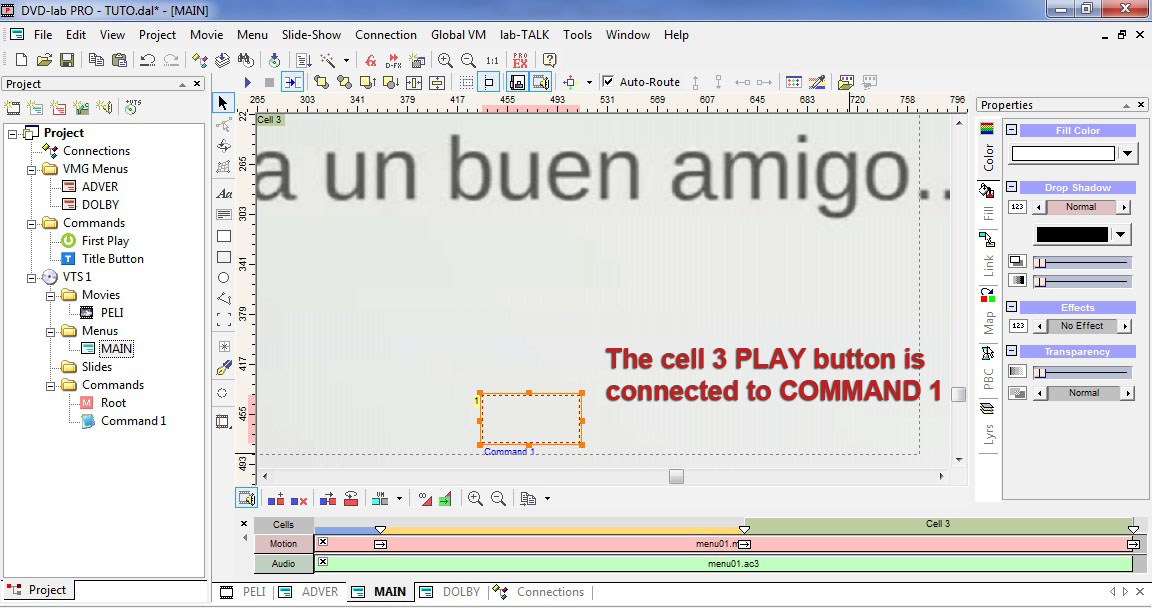
Task: Click add VTS disc icon in Project panel
Action: click(x=132, y=107)
